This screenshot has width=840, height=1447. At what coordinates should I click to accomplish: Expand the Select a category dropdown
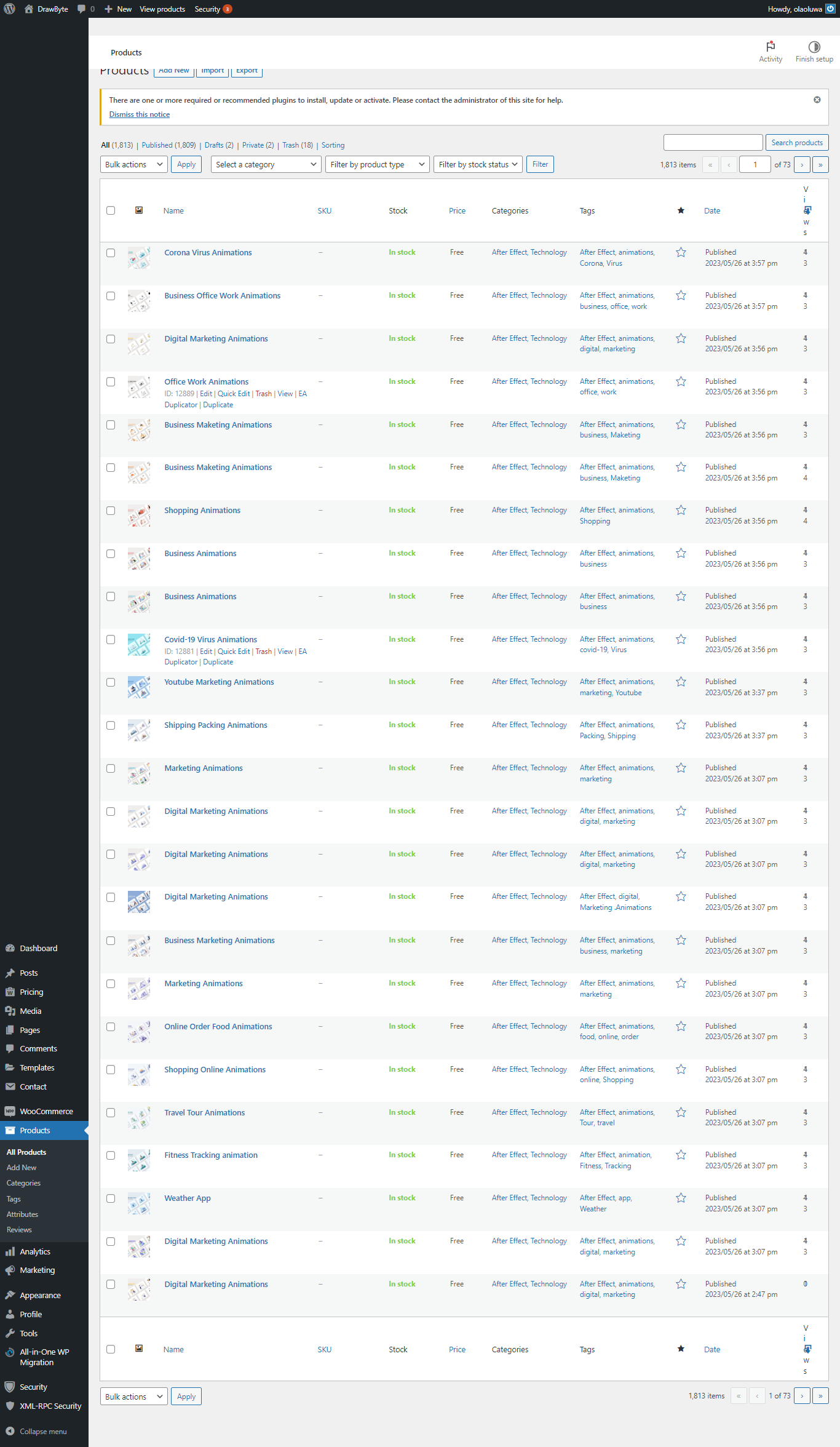[266, 165]
